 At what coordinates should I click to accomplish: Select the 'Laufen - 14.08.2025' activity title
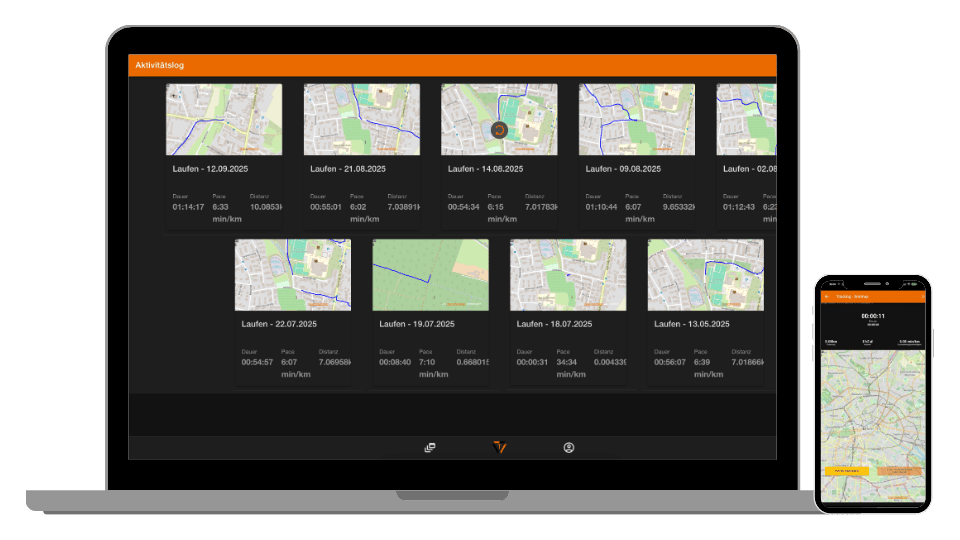pos(486,169)
